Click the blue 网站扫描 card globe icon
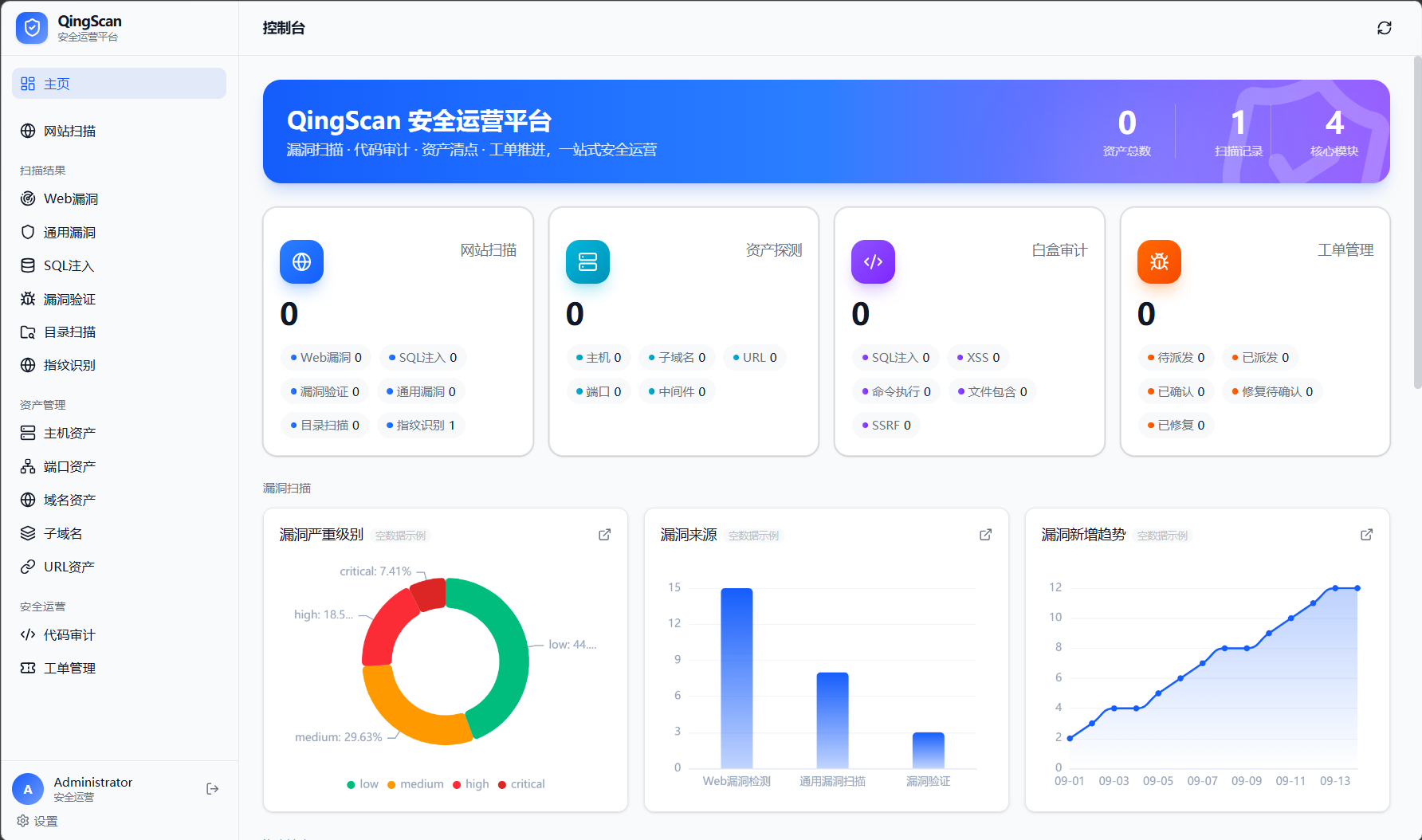Screen dimensions: 1422x840 tap(301, 261)
